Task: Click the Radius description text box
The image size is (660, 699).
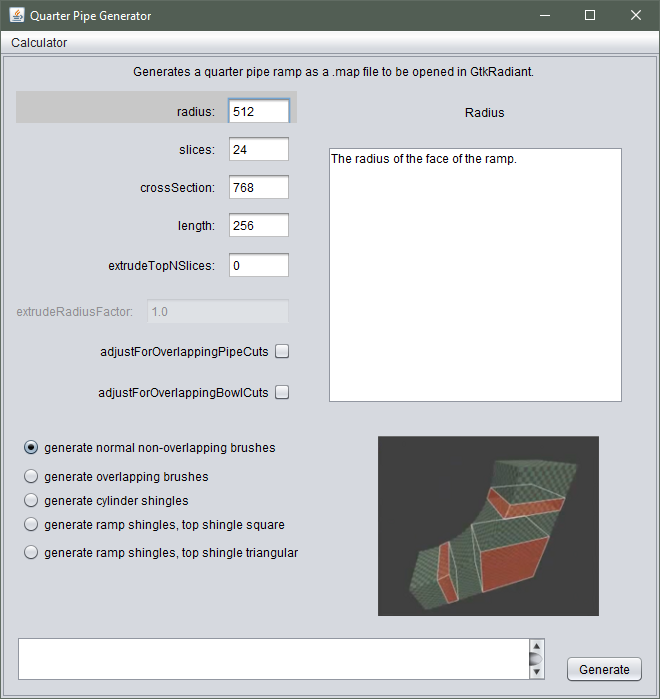Action: point(475,275)
